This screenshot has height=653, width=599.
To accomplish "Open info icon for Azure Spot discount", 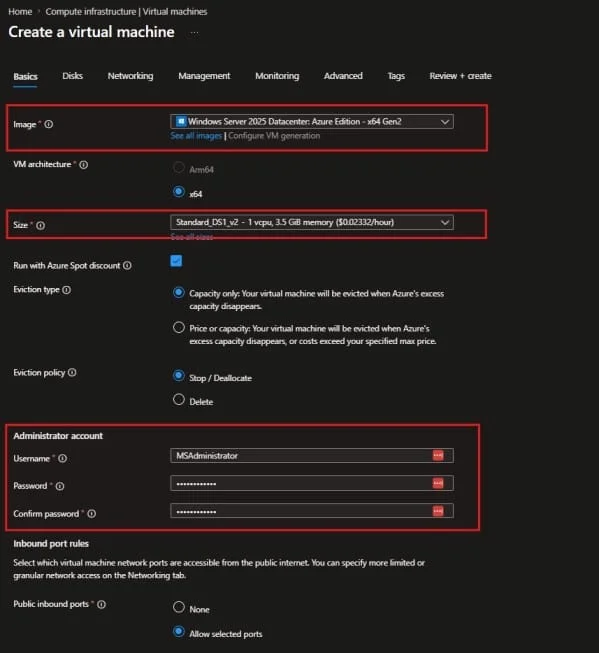I will click(127, 265).
